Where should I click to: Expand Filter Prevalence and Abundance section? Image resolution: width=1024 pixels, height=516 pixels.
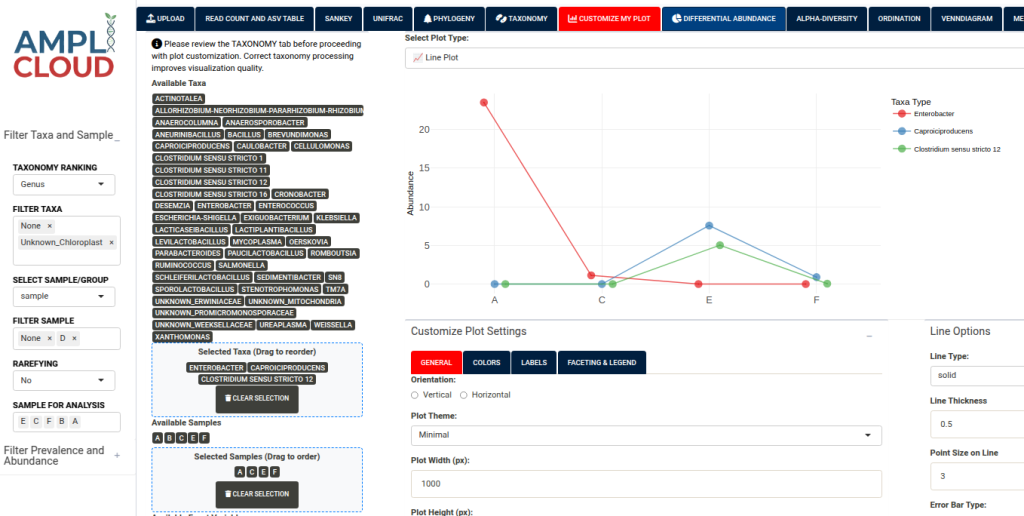117,456
